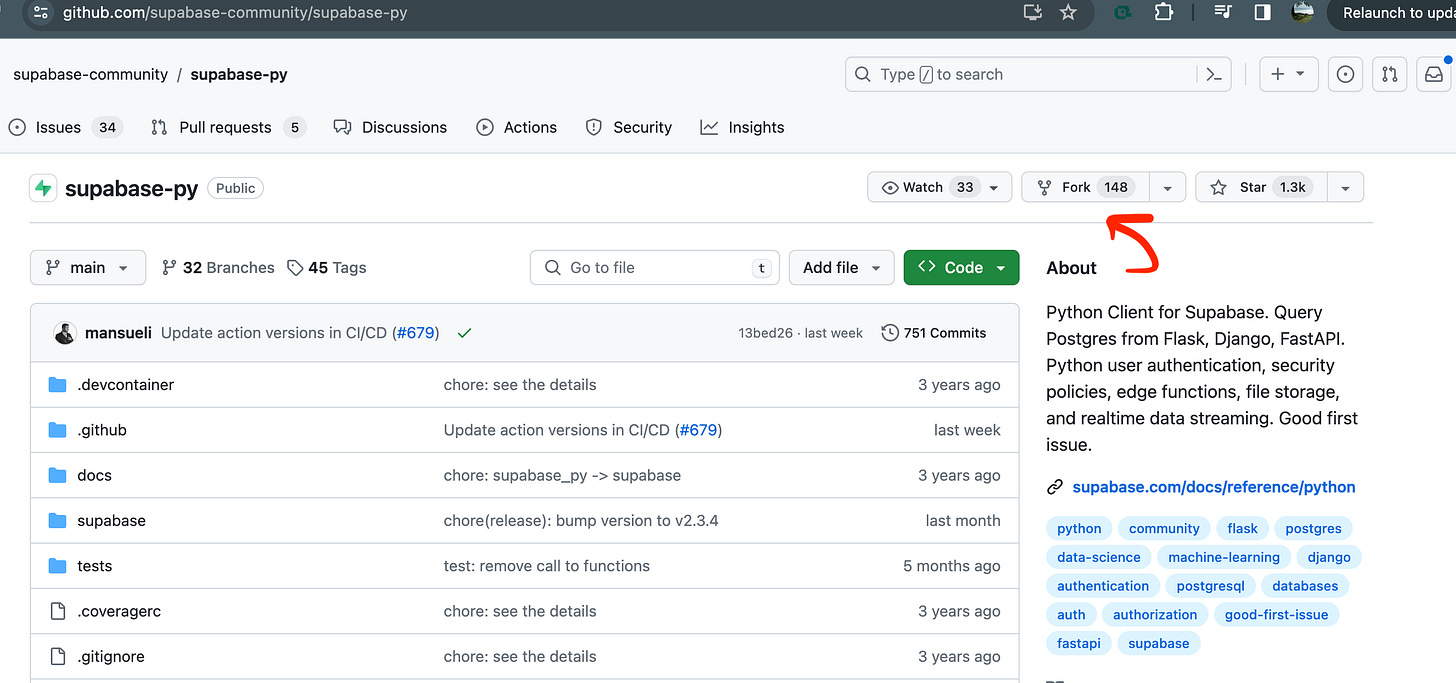Select the authorization topic tag
The width and height of the screenshot is (1456, 683).
[1155, 614]
